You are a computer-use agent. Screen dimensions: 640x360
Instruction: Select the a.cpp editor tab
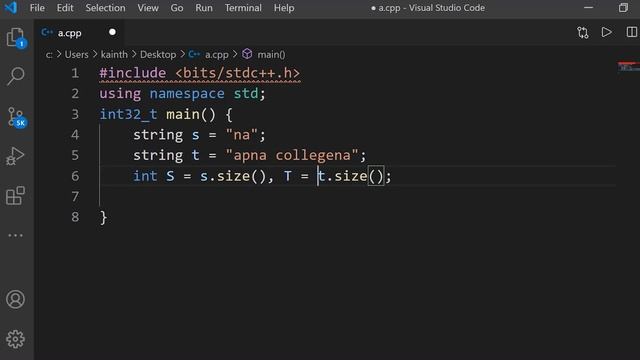[x=79, y=33]
